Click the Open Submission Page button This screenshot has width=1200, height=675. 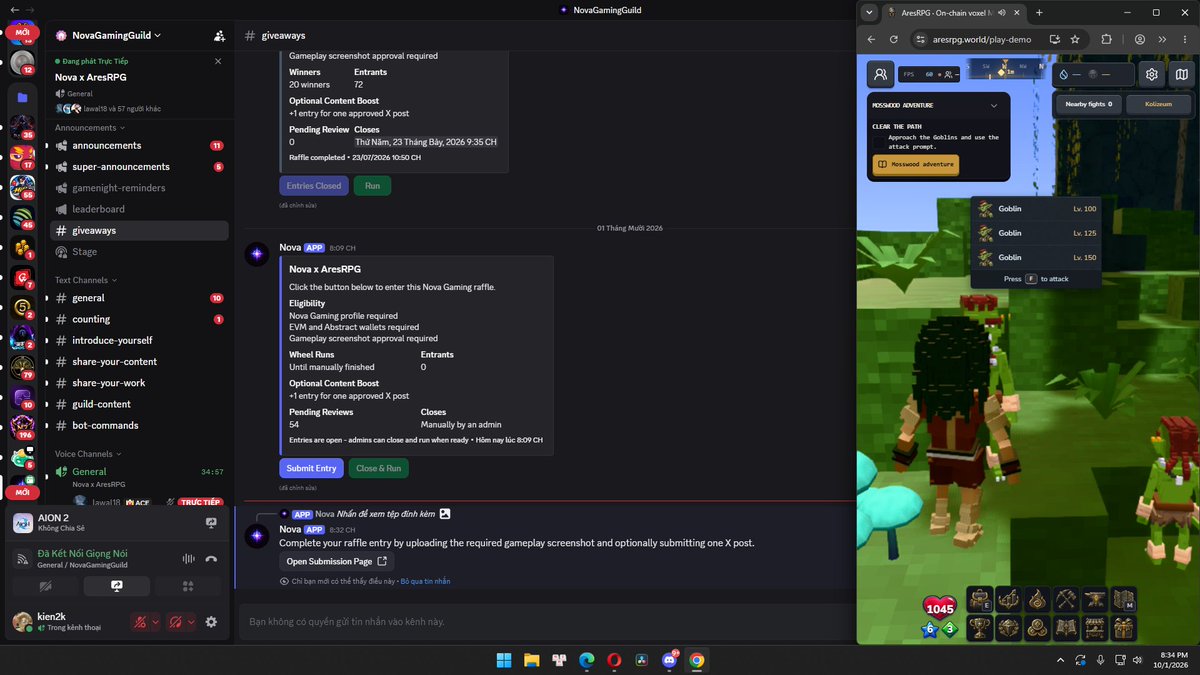click(336, 561)
